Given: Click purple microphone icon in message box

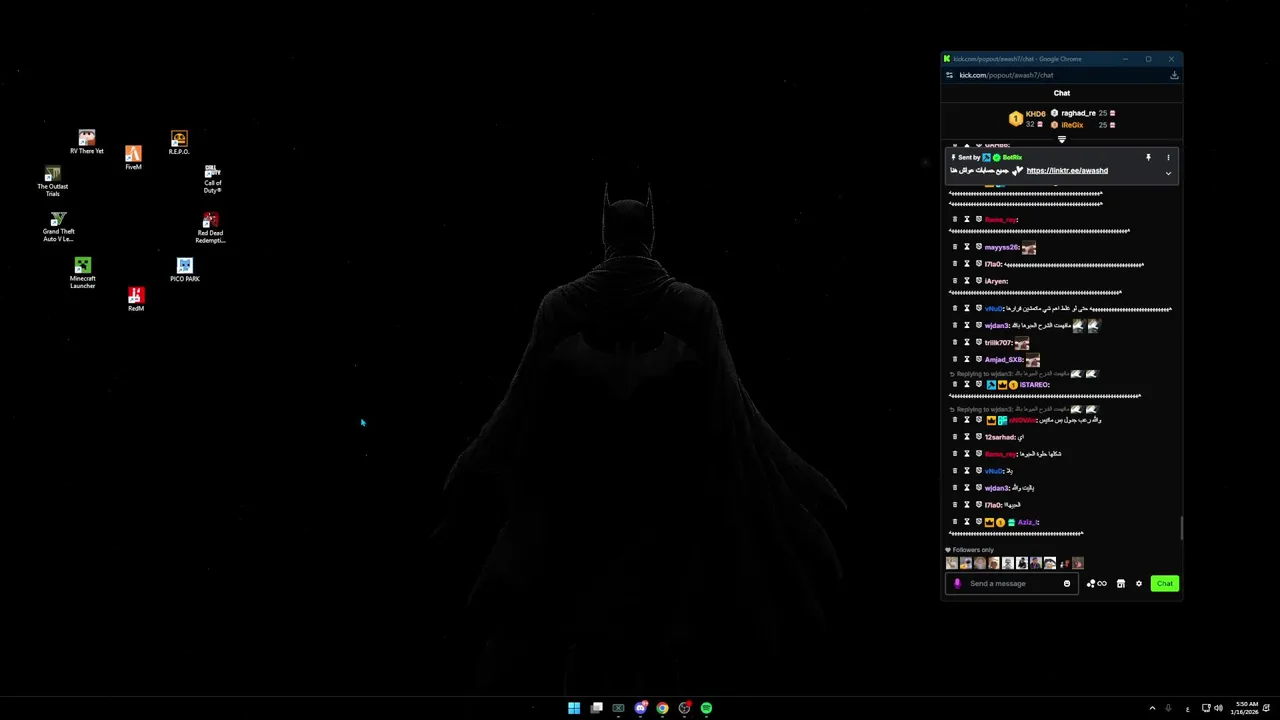Looking at the screenshot, I should click(x=957, y=583).
